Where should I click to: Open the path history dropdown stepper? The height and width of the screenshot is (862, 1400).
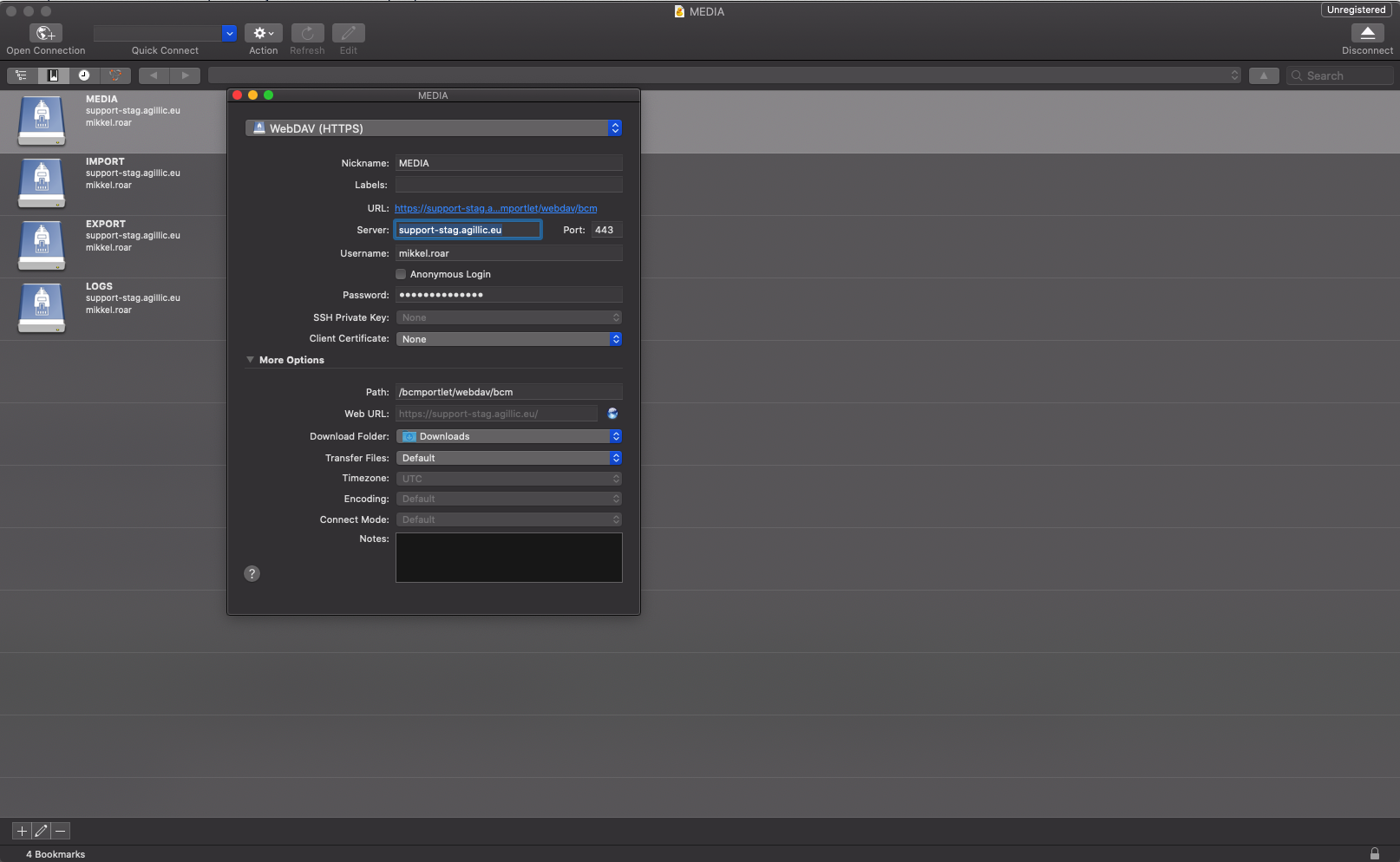pyautogui.click(x=1234, y=75)
